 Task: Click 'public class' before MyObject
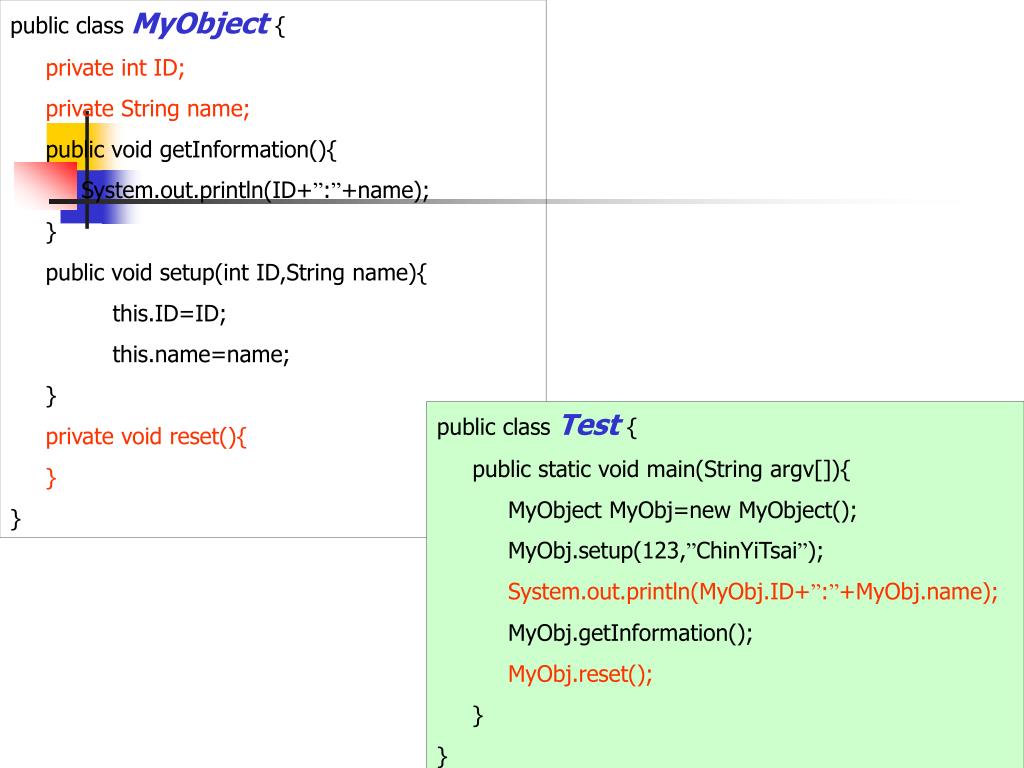pyautogui.click(x=67, y=26)
